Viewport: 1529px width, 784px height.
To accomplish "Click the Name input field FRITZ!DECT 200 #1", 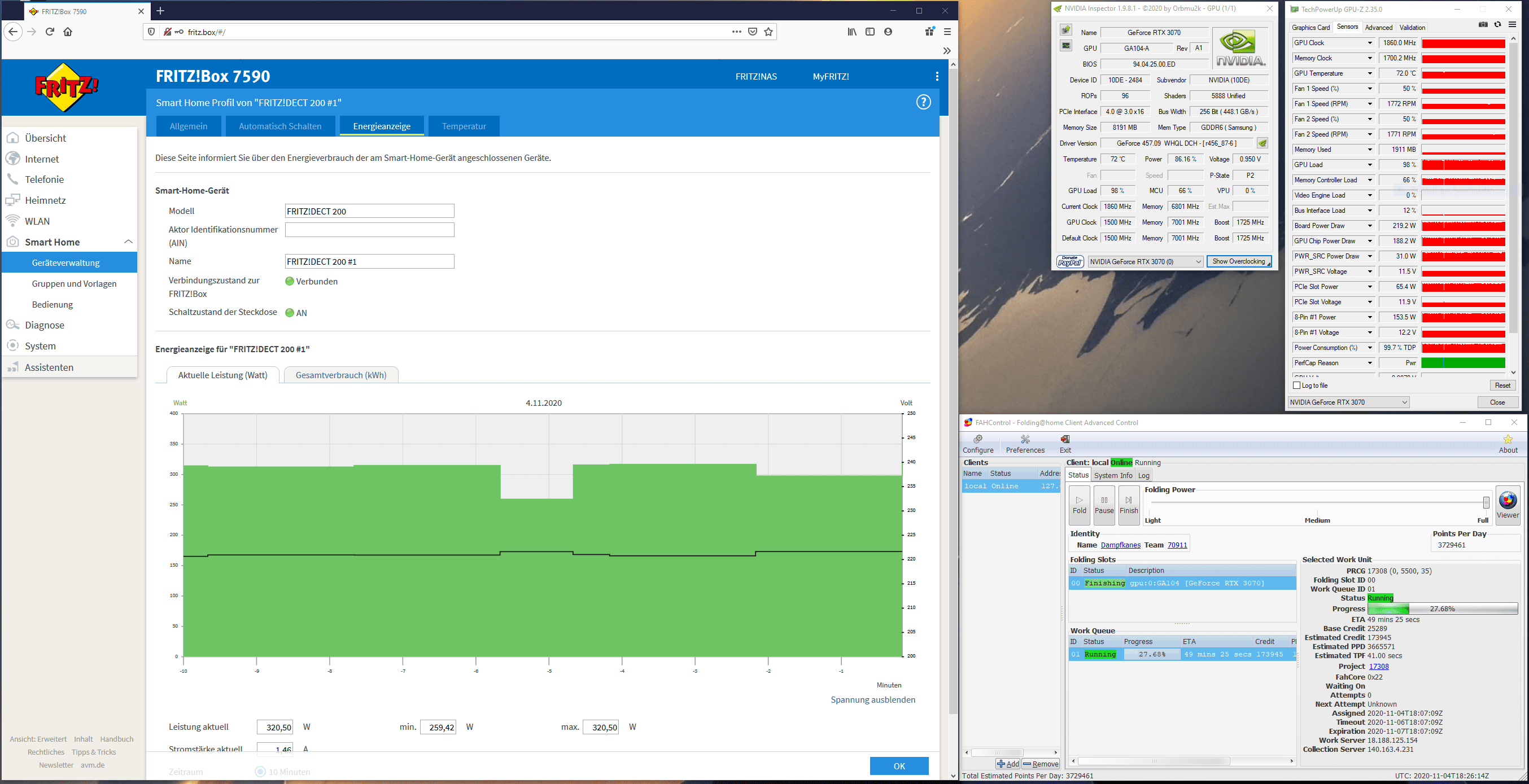I will pyautogui.click(x=369, y=261).
